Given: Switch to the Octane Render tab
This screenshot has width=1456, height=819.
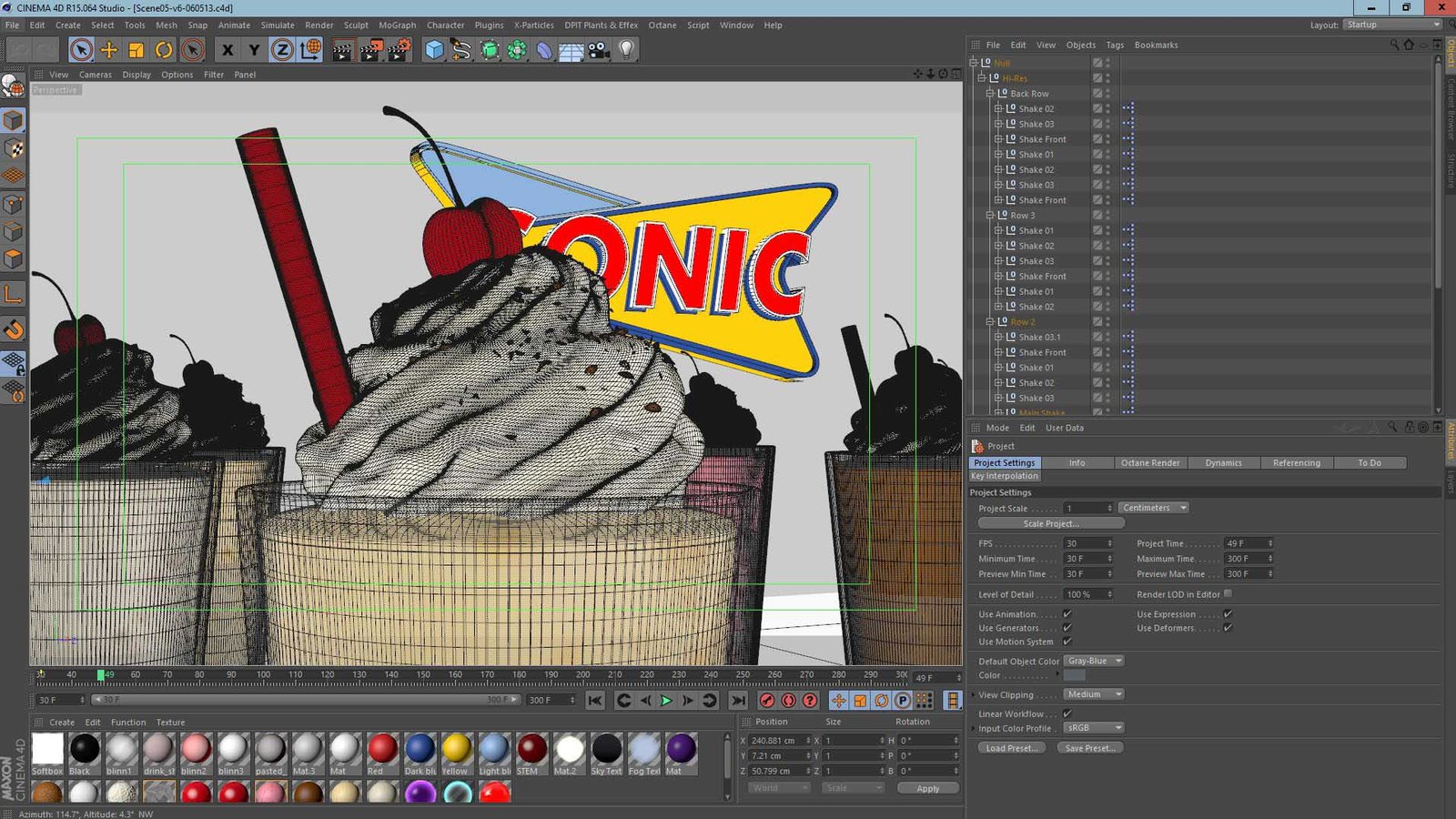Looking at the screenshot, I should (1149, 463).
